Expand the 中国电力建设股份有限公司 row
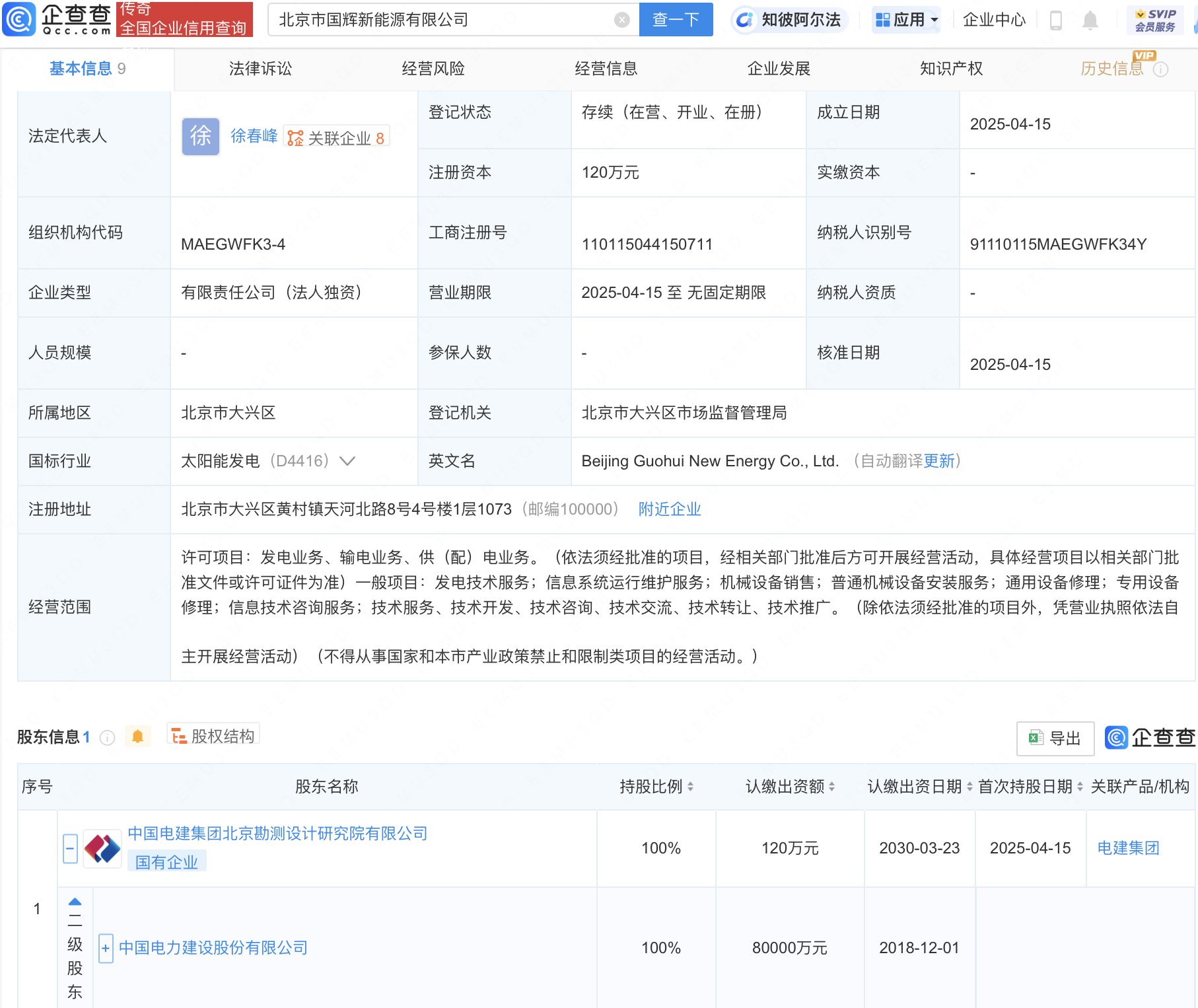Viewport: 1198px width, 1008px height. pyautogui.click(x=106, y=949)
